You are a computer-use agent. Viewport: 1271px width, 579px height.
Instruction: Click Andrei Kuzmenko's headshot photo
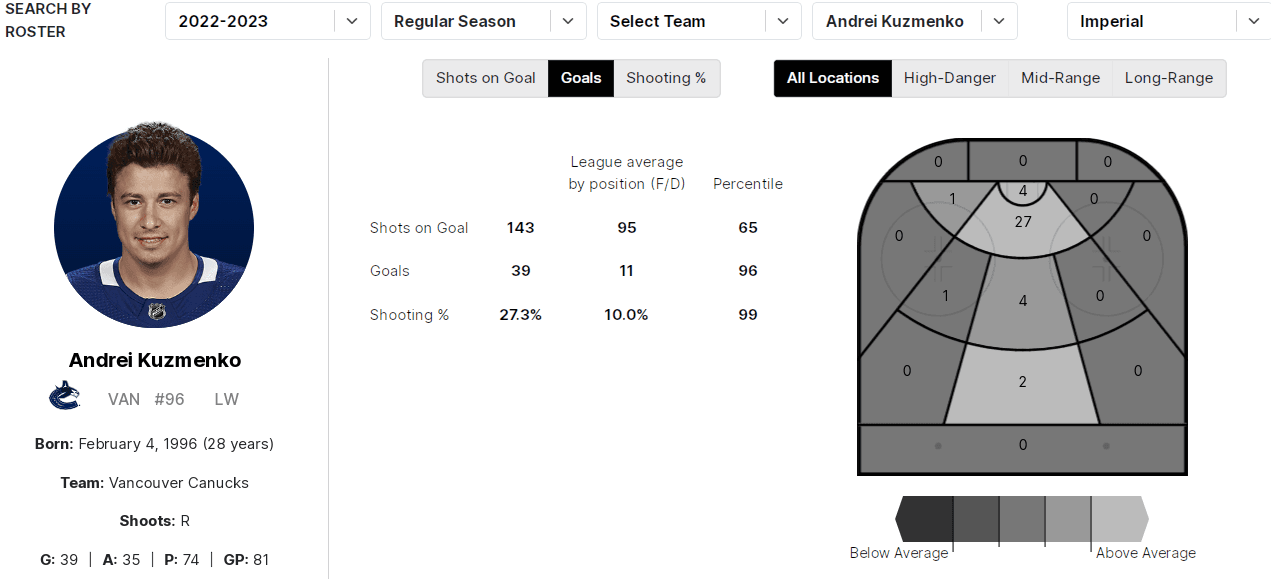click(153, 228)
